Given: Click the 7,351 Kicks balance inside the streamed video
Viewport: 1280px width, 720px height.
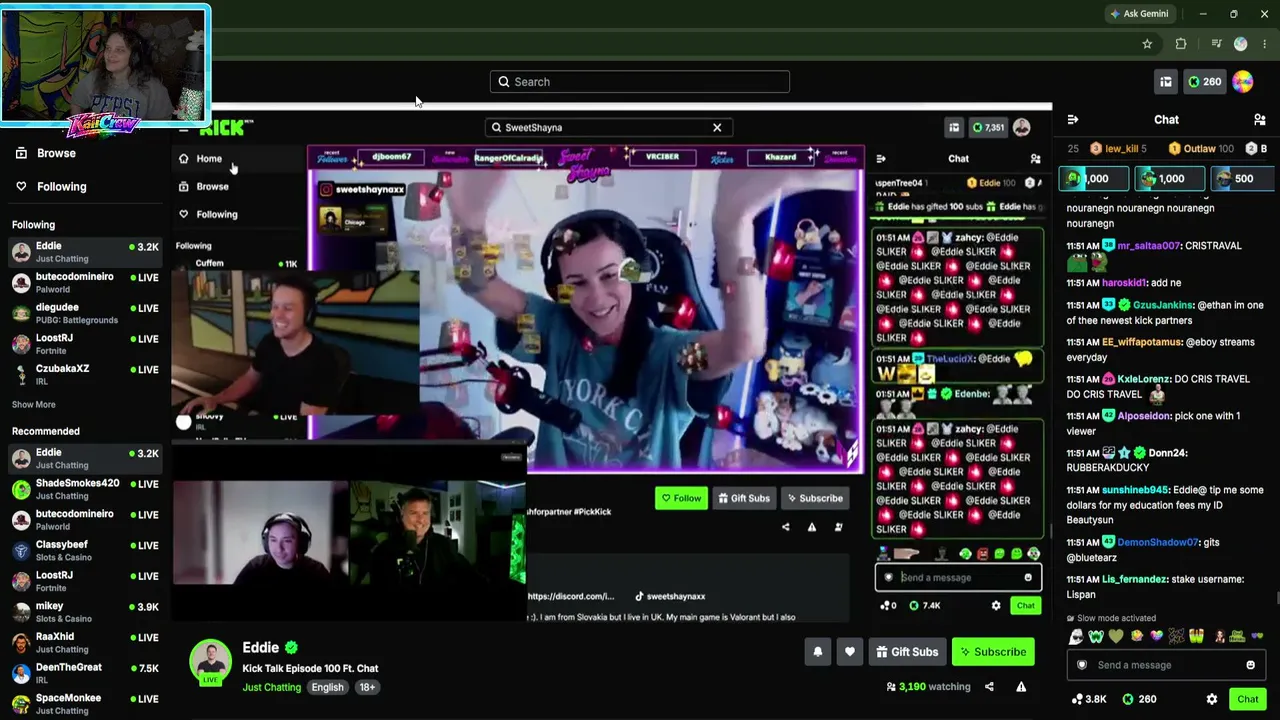Looking at the screenshot, I should [988, 128].
